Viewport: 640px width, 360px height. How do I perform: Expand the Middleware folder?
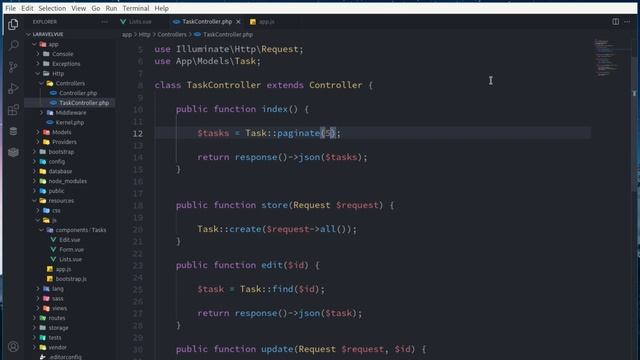(71, 113)
